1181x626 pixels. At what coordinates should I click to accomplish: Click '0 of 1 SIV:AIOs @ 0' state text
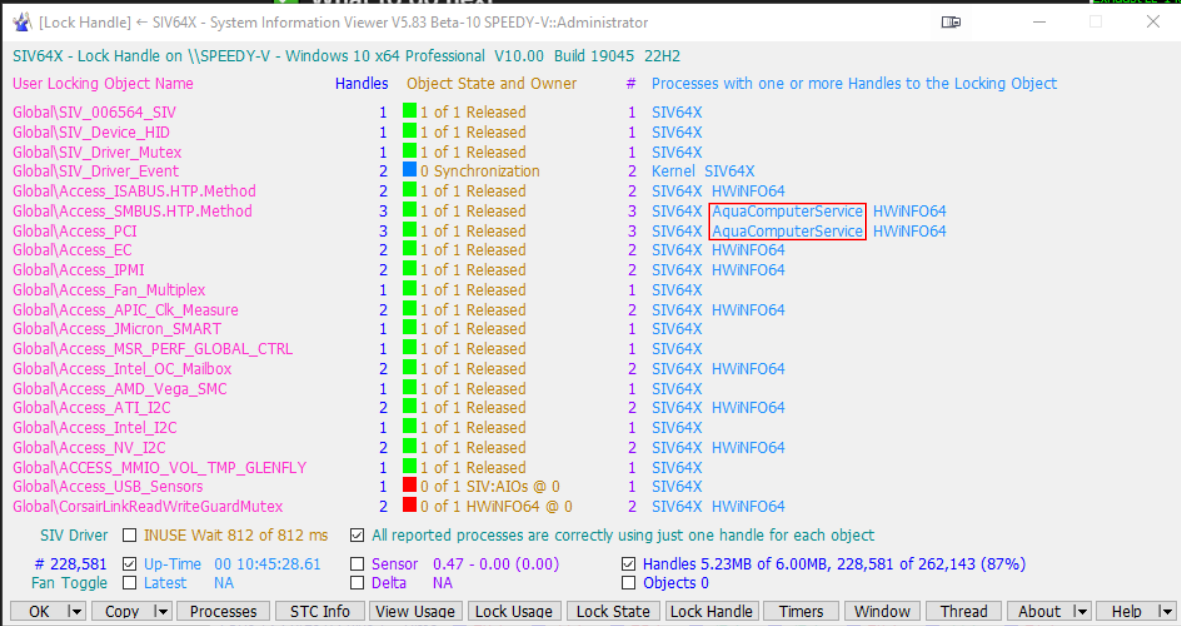[490, 487]
